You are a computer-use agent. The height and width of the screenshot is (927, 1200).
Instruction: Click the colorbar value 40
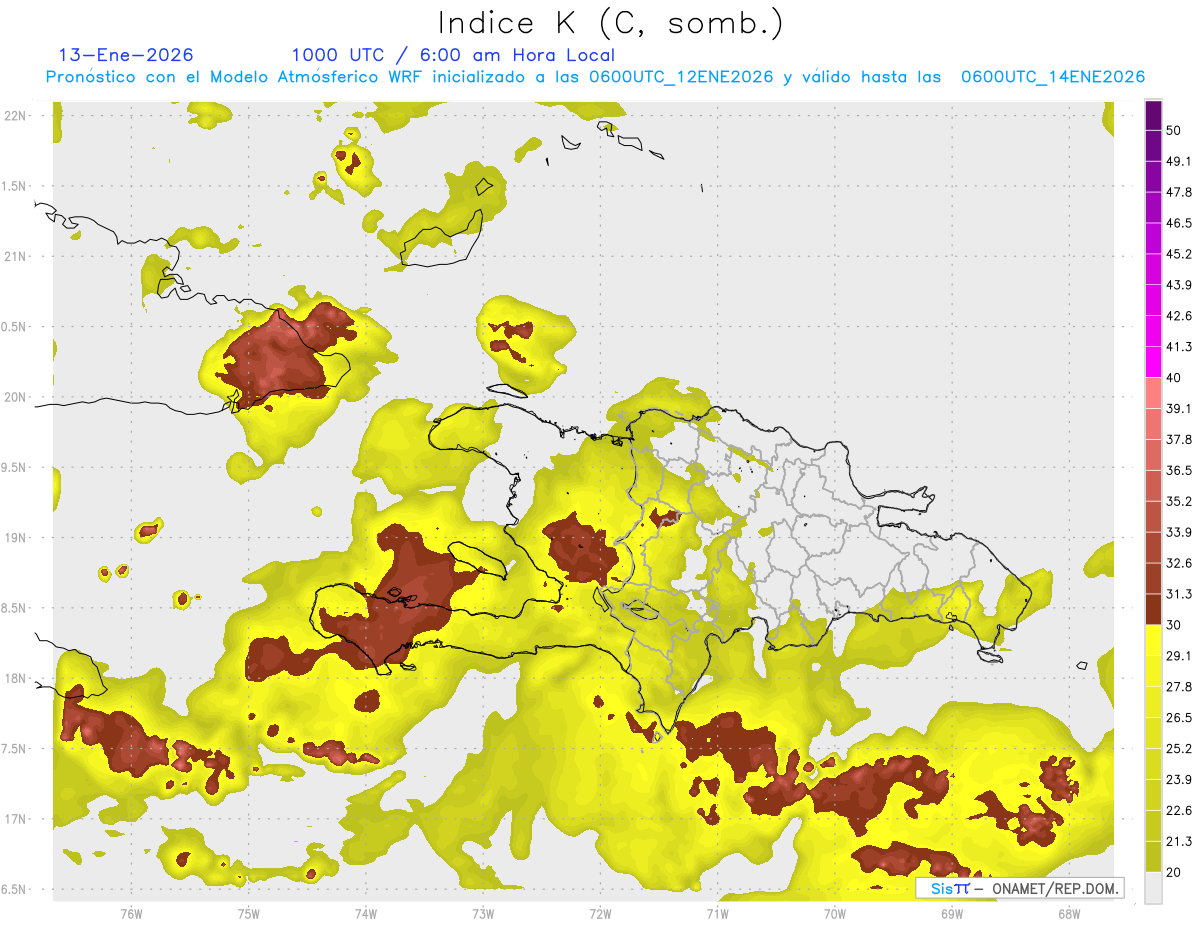pyautogui.click(x=1174, y=378)
